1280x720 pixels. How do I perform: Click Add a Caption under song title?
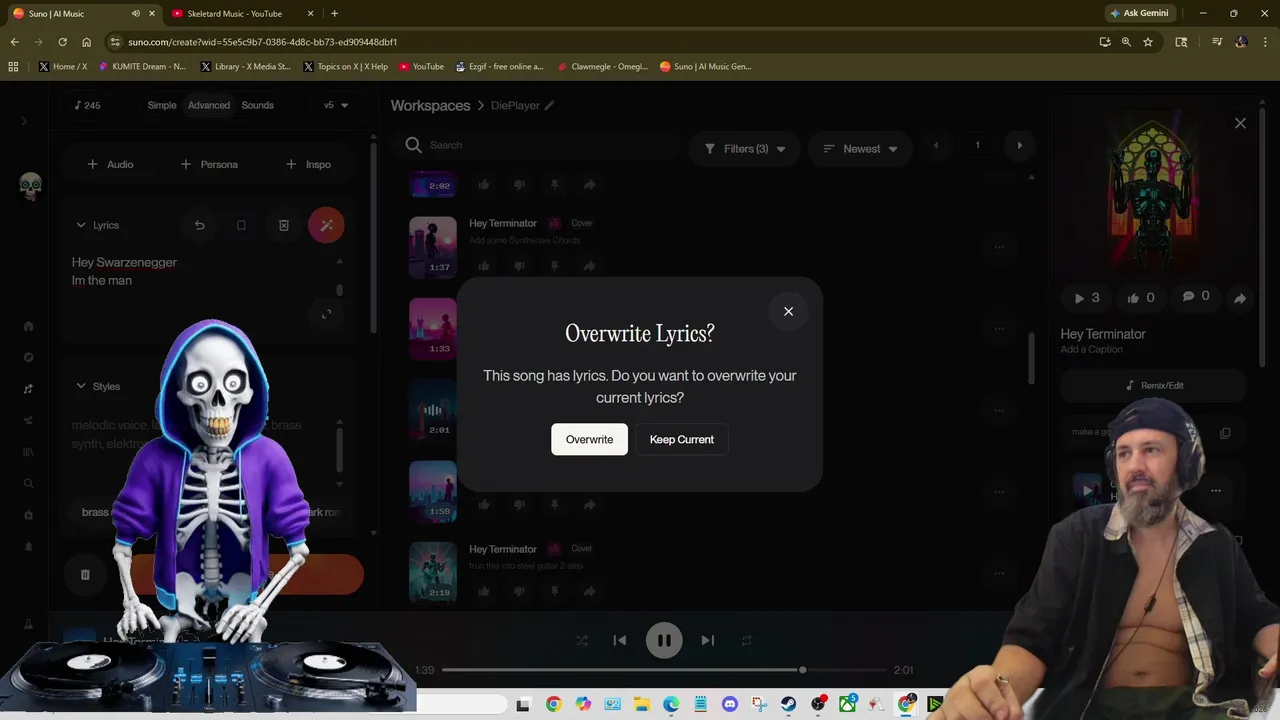pos(1092,349)
